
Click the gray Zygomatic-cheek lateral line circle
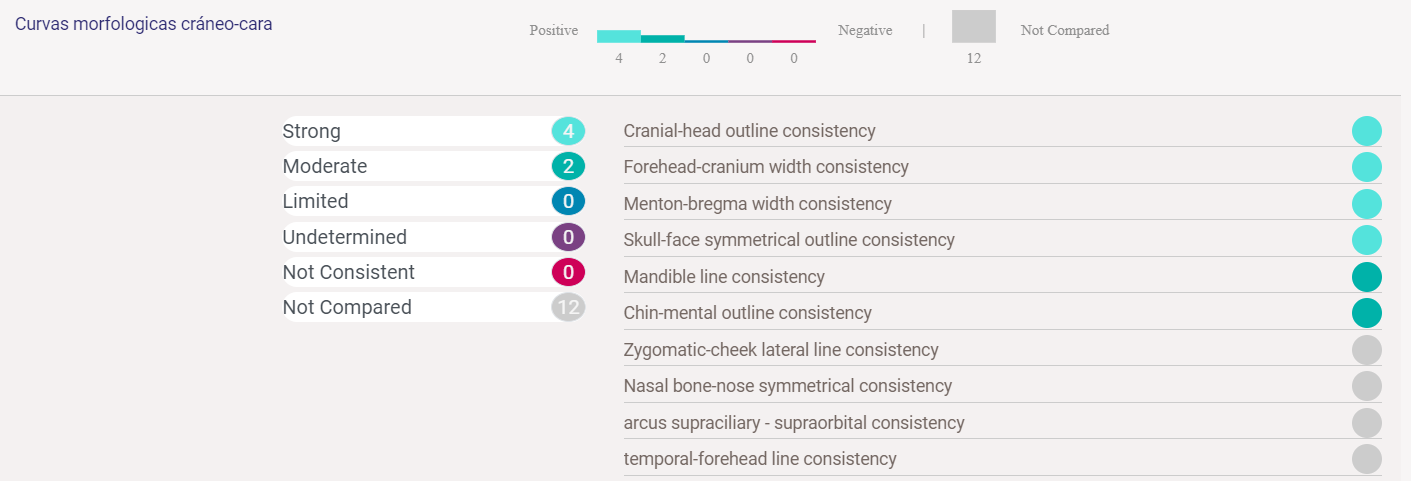pyautogui.click(x=1366, y=350)
